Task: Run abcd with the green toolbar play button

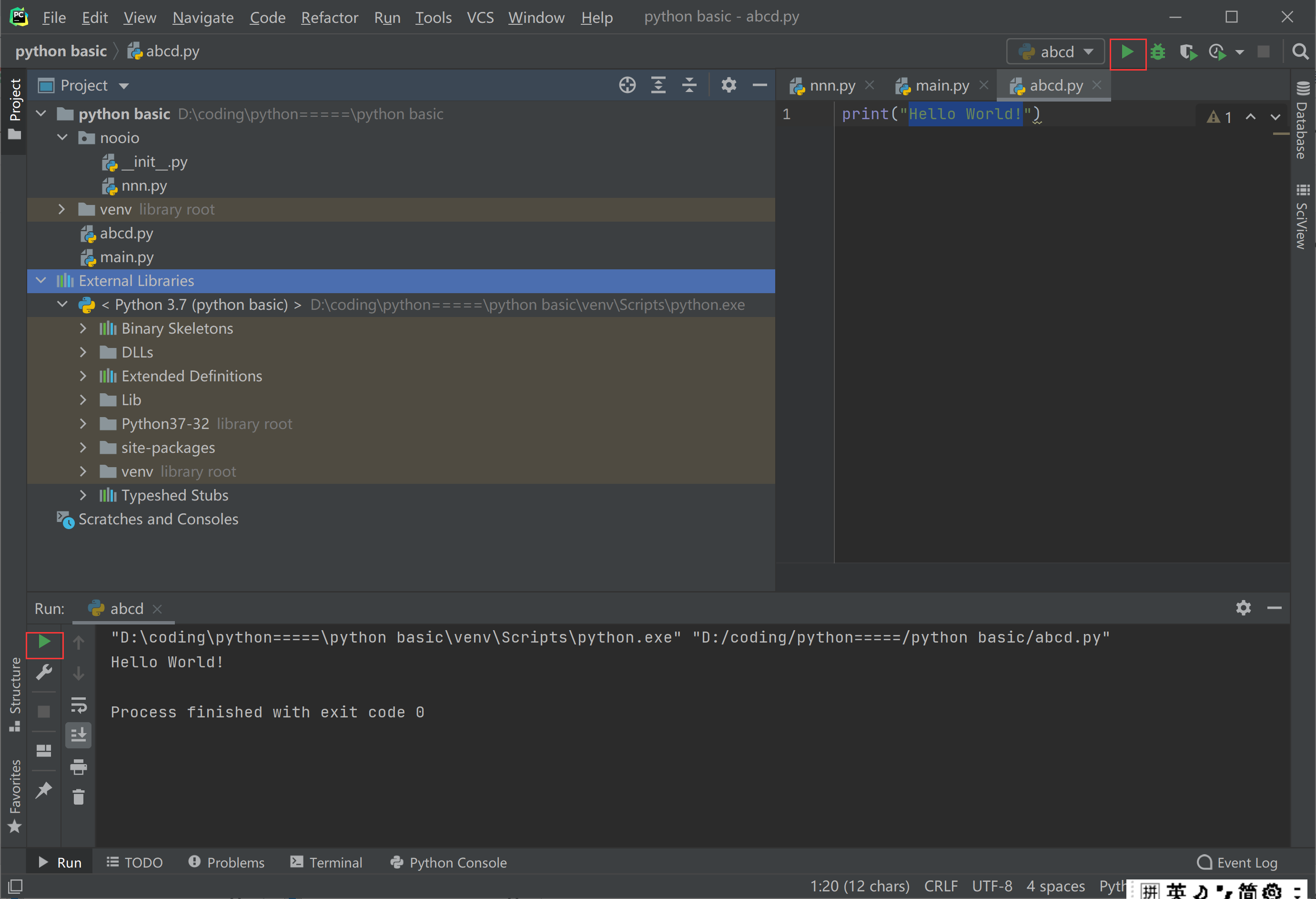Action: click(x=1127, y=52)
